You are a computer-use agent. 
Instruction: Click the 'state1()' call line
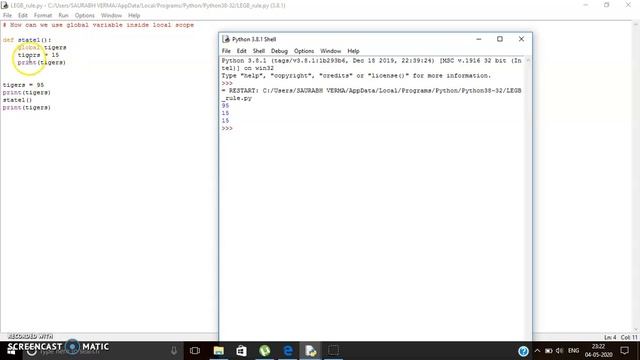pyautogui.click(x=17, y=100)
